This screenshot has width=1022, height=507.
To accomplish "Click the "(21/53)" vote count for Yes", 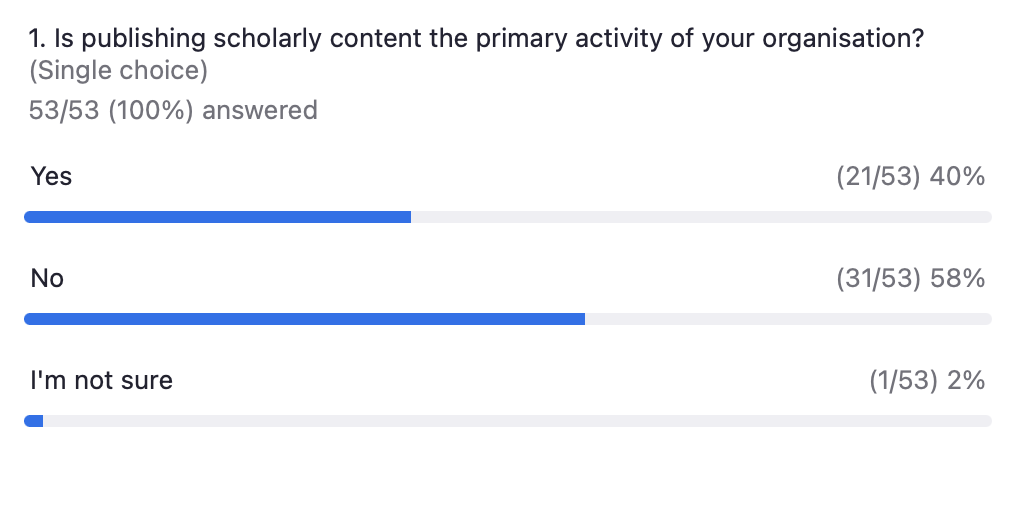I will 878,177.
